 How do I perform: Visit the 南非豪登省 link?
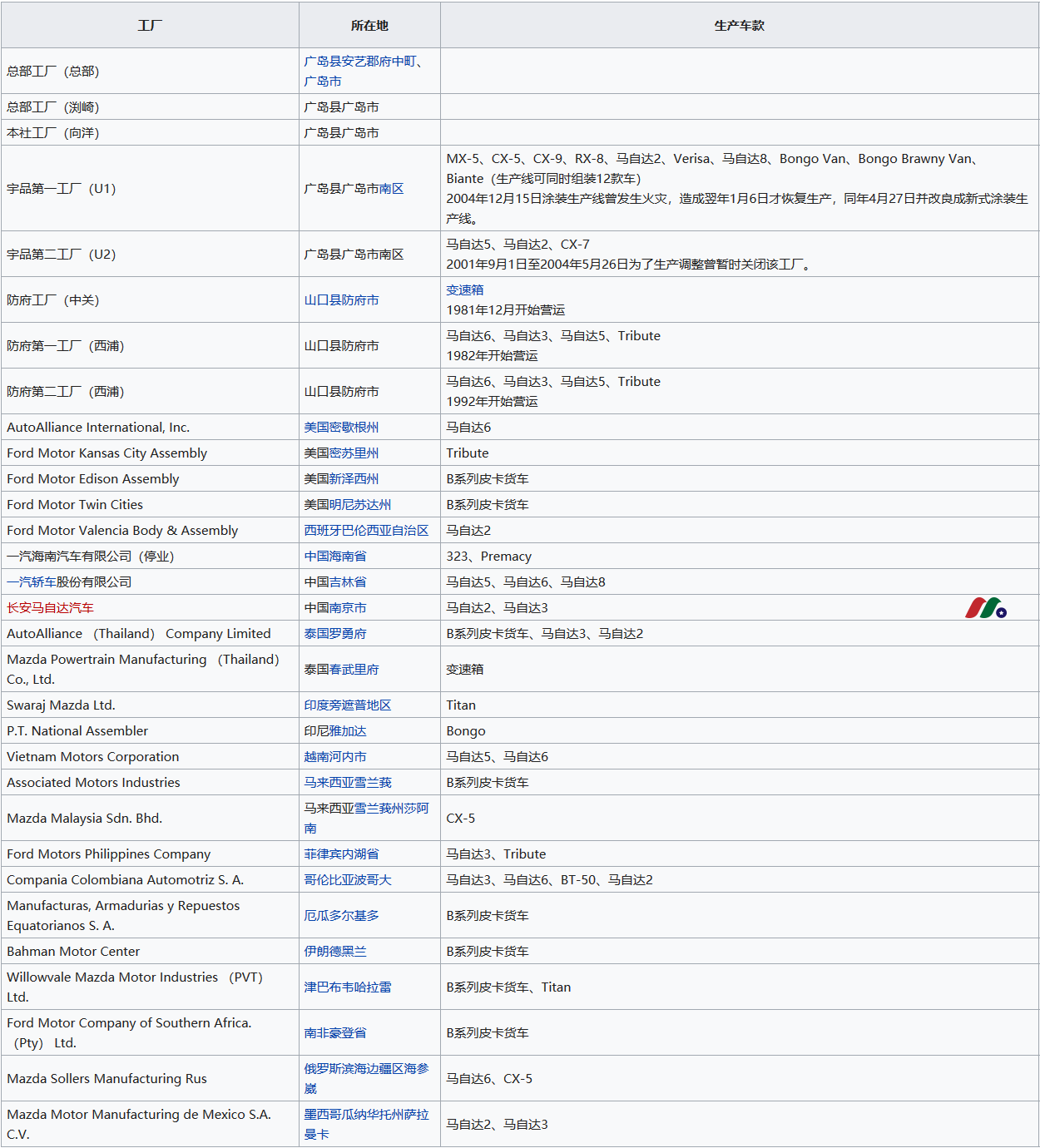coord(335,1033)
